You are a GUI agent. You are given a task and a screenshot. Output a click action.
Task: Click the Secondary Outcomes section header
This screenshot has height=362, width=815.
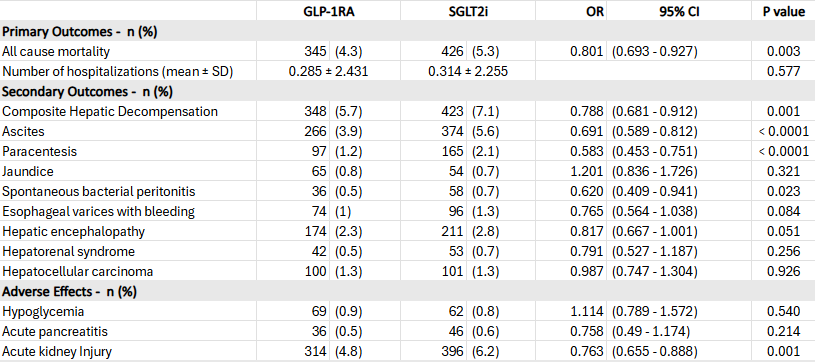(408, 92)
